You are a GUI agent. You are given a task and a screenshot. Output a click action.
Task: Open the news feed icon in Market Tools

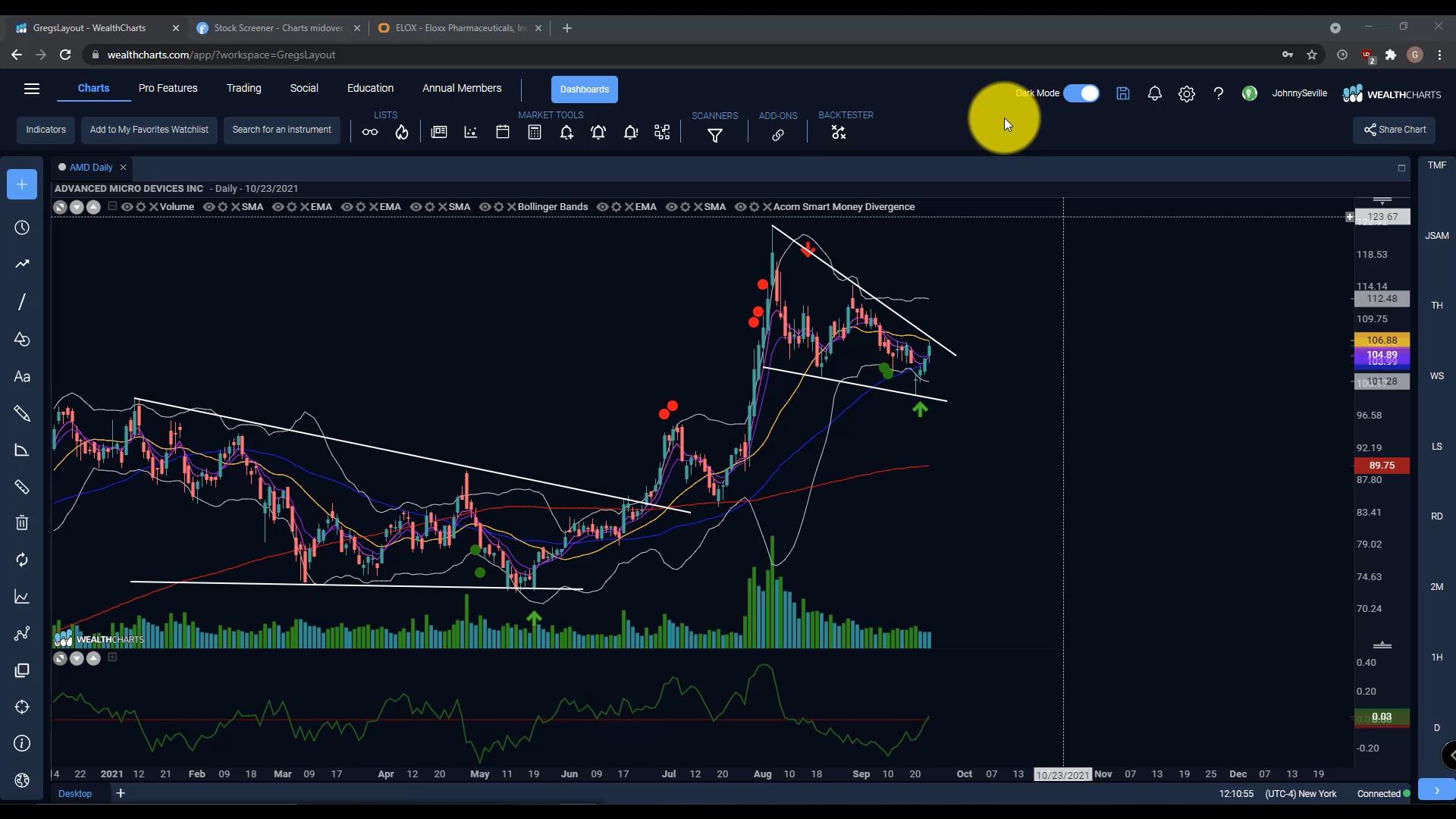pyautogui.click(x=439, y=133)
